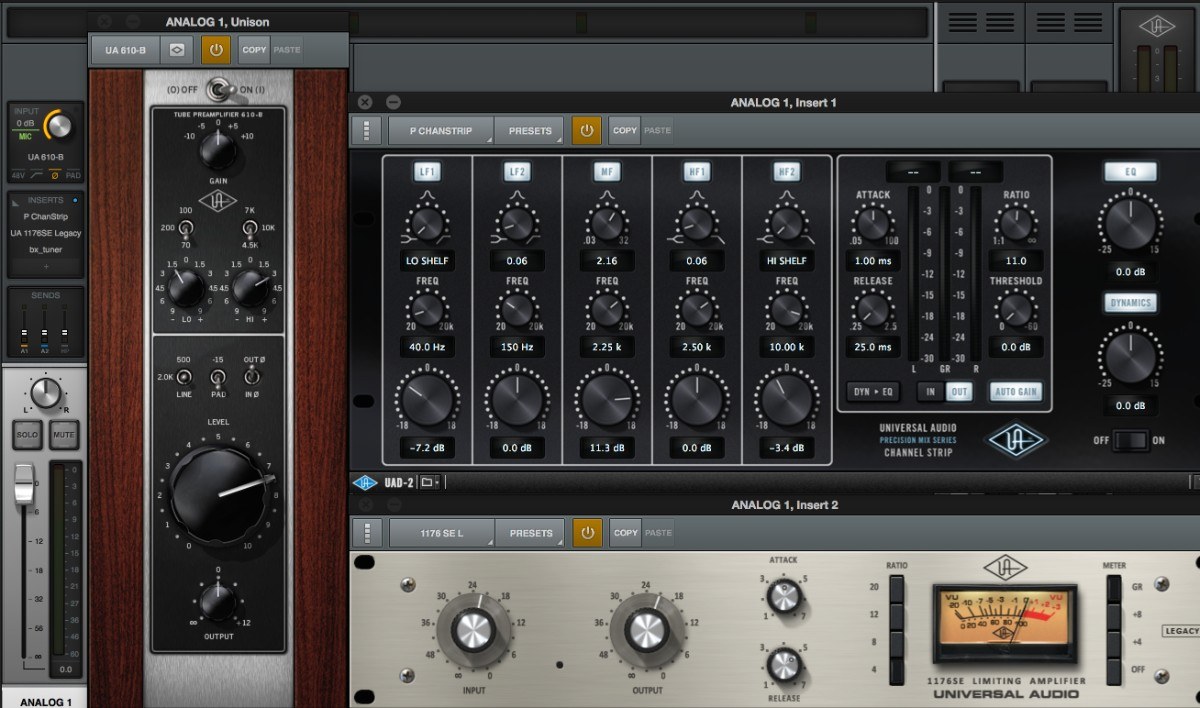Add an insert with the plus slot
The height and width of the screenshot is (708, 1200).
pos(46,267)
